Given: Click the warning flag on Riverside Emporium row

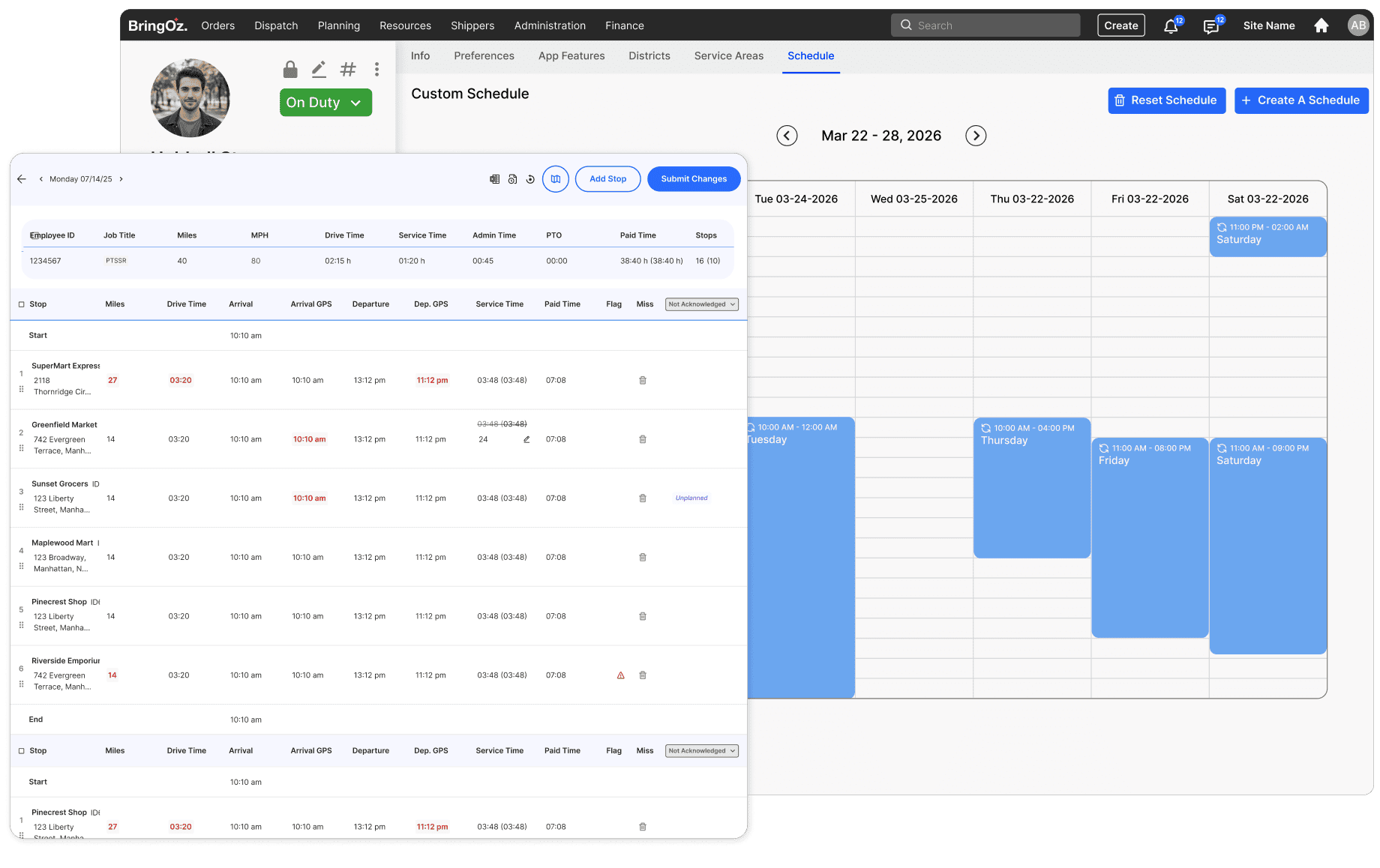Looking at the screenshot, I should [621, 676].
